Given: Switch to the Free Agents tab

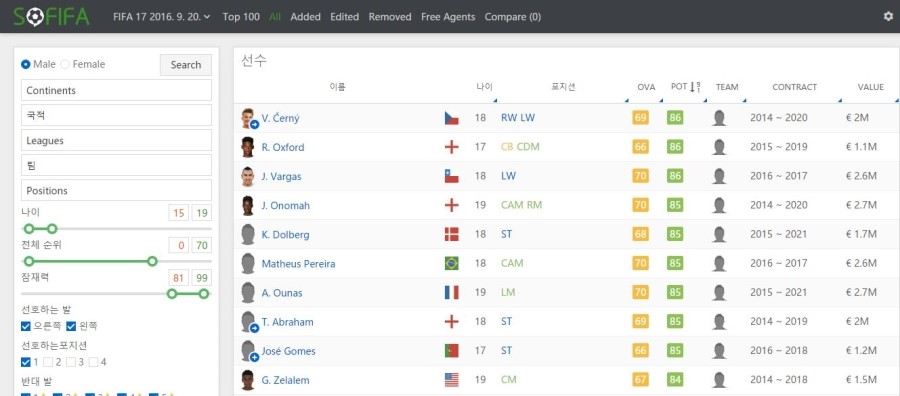Looking at the screenshot, I should pyautogui.click(x=448, y=17).
